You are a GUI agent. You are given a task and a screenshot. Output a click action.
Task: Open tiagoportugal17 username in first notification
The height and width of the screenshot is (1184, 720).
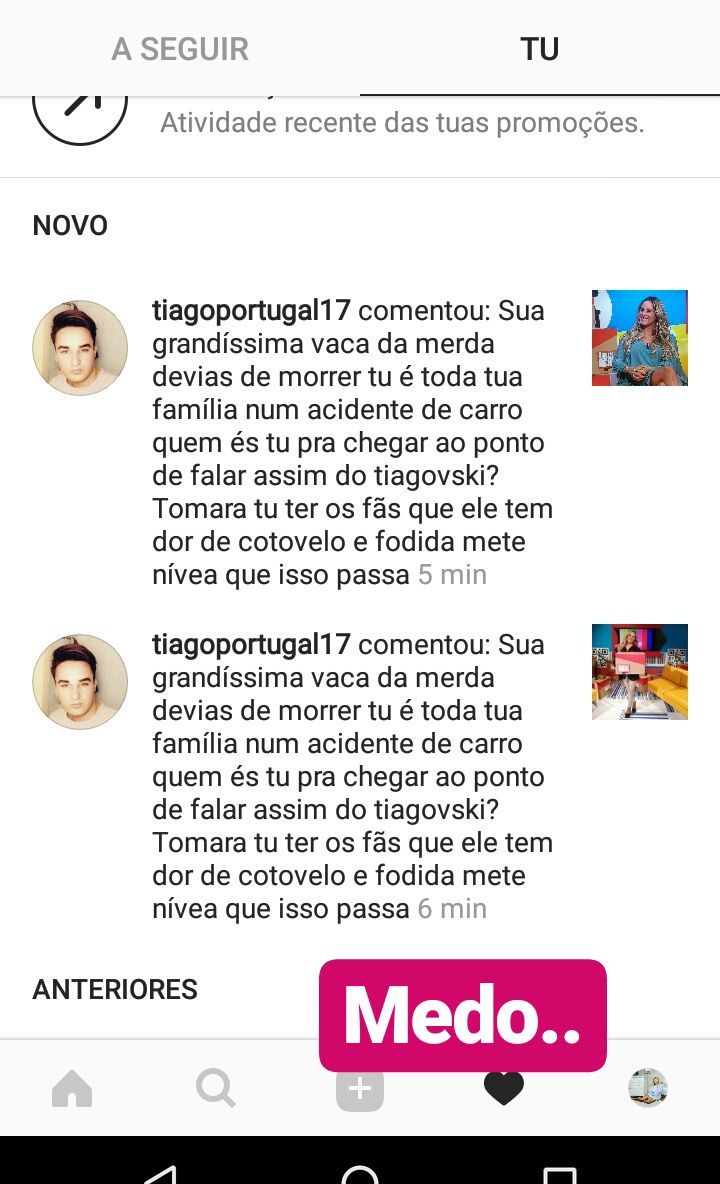coord(251,310)
